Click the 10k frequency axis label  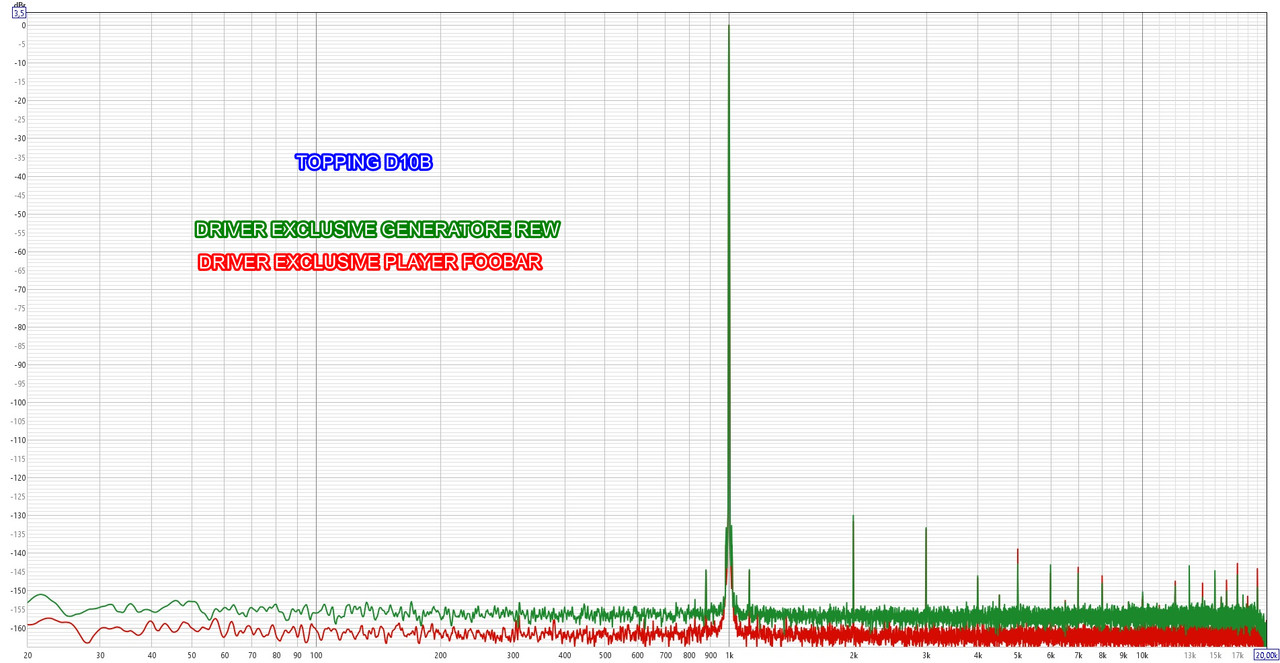(1142, 655)
